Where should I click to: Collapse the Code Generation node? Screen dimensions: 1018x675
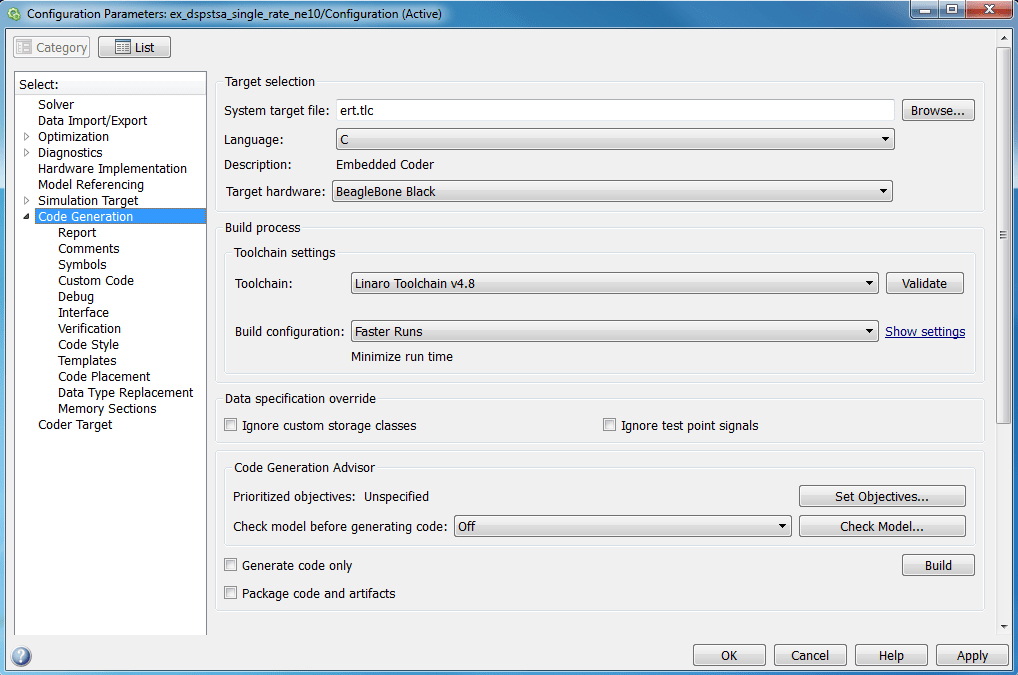click(x=27, y=216)
